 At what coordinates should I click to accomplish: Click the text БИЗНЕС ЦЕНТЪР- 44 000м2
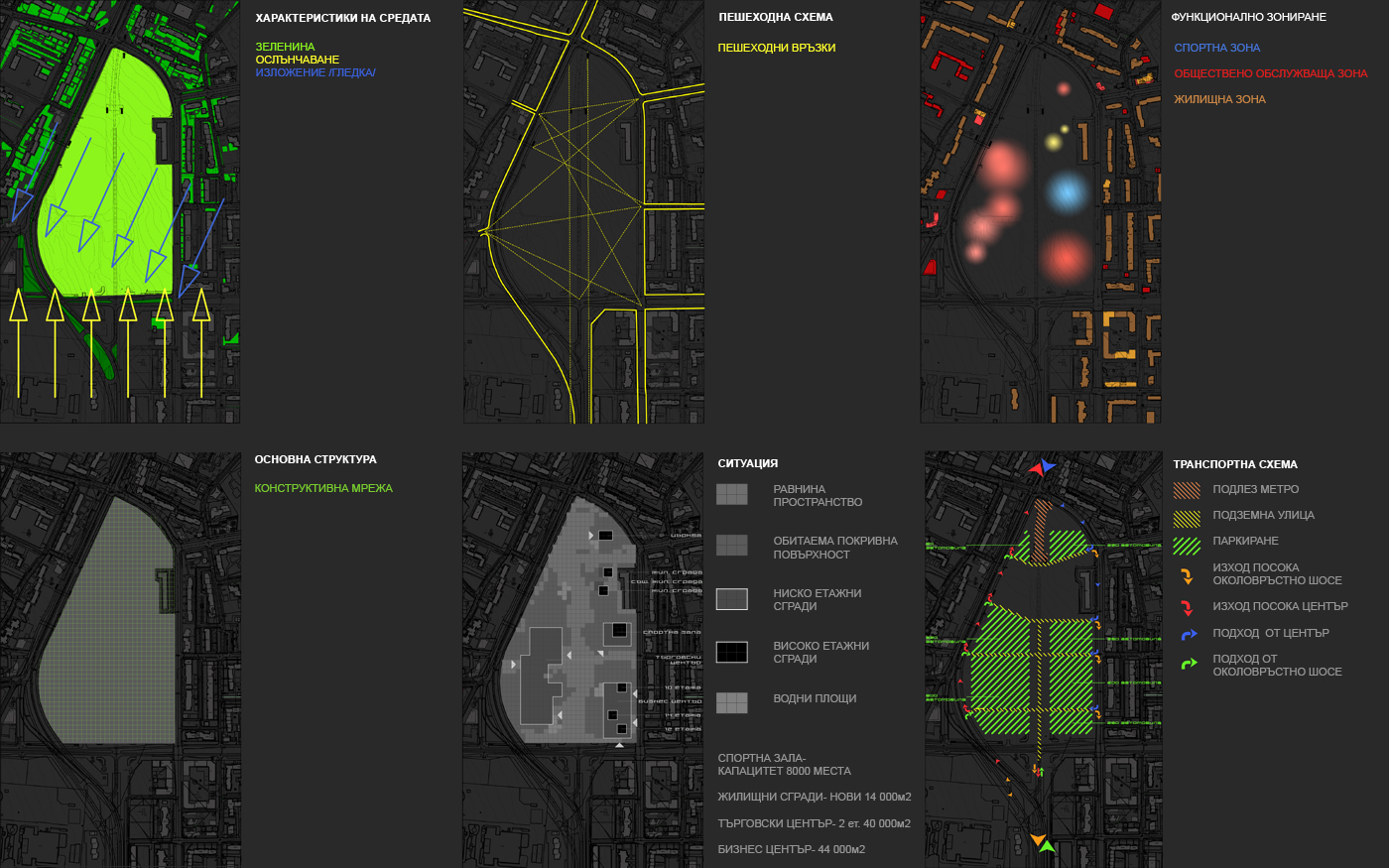[792, 849]
